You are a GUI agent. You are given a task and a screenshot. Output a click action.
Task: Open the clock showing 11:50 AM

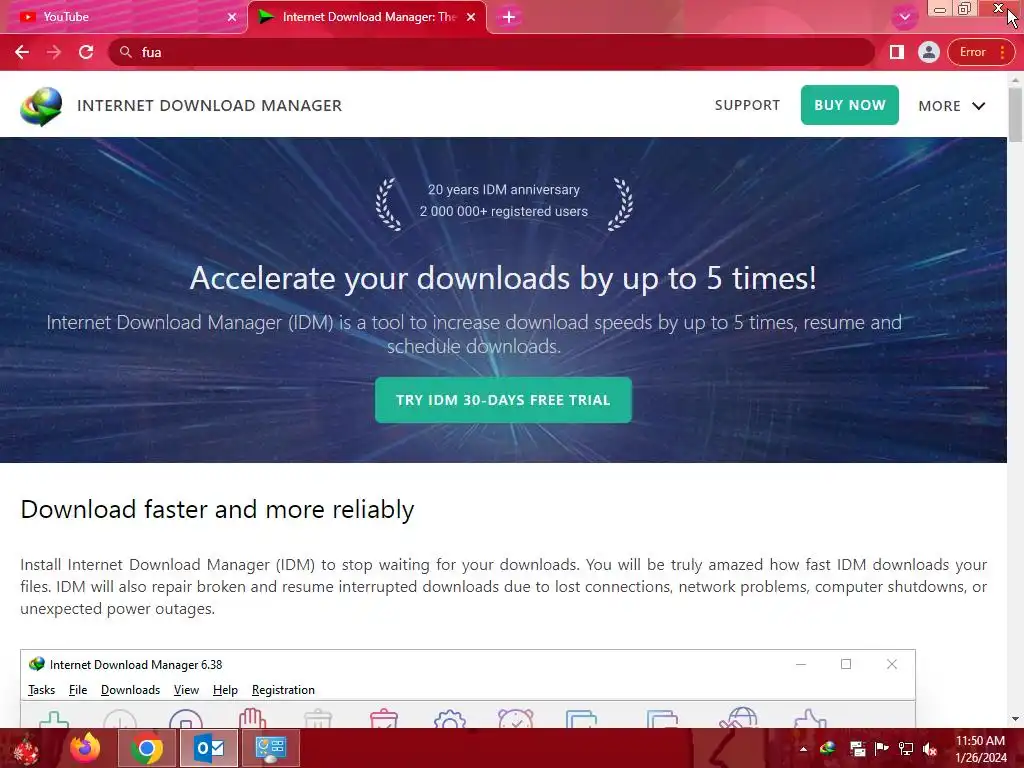(981, 749)
